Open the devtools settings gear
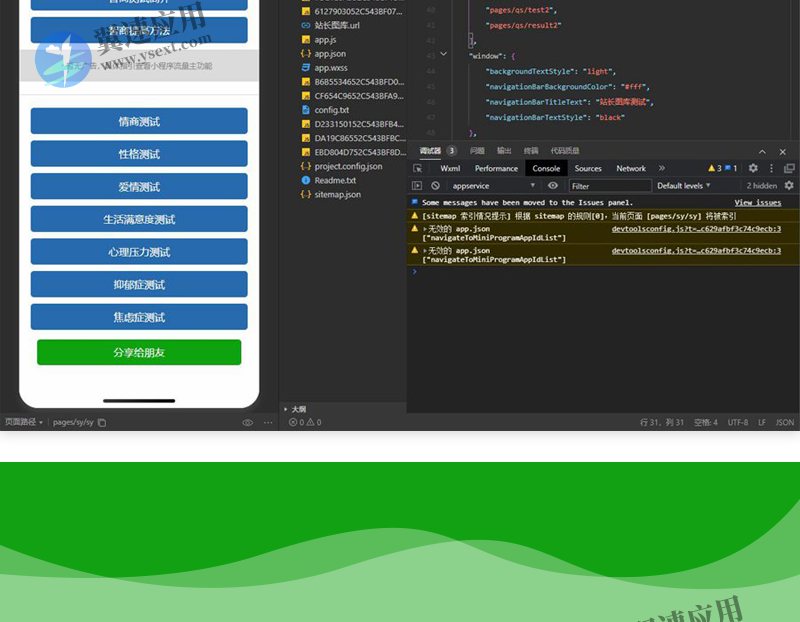Screen dimensions: 800x622 pyautogui.click(x=753, y=169)
